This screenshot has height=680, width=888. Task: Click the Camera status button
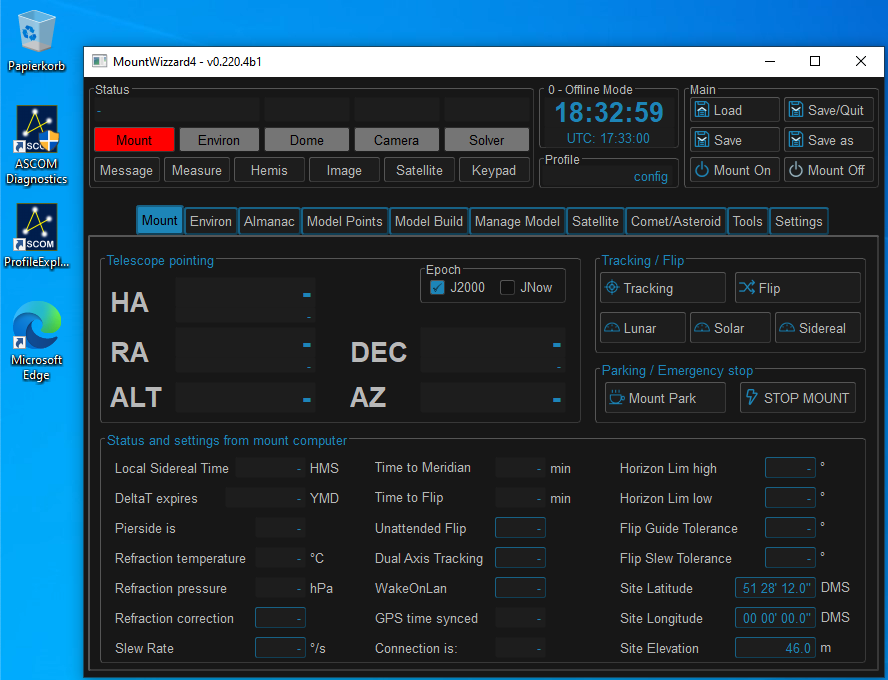tap(396, 140)
